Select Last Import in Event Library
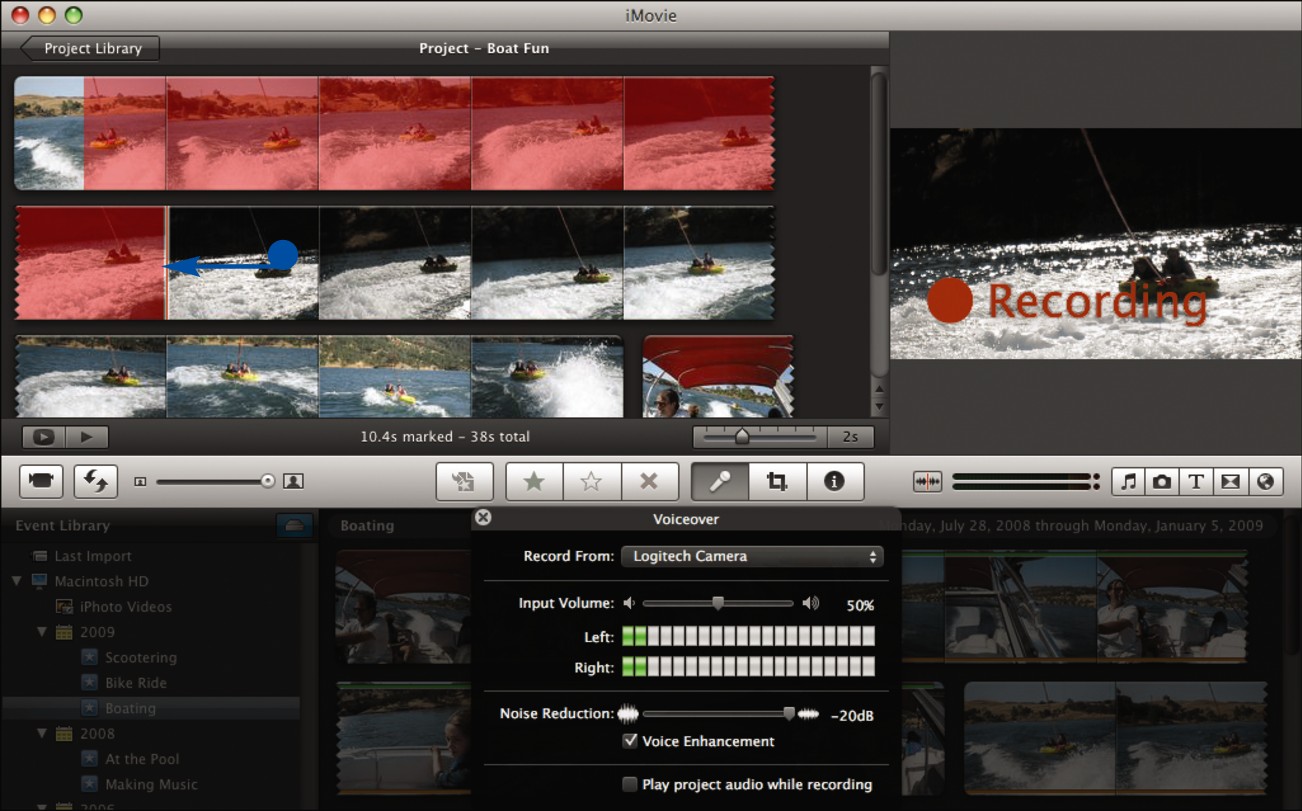1302x811 pixels. coord(93,556)
